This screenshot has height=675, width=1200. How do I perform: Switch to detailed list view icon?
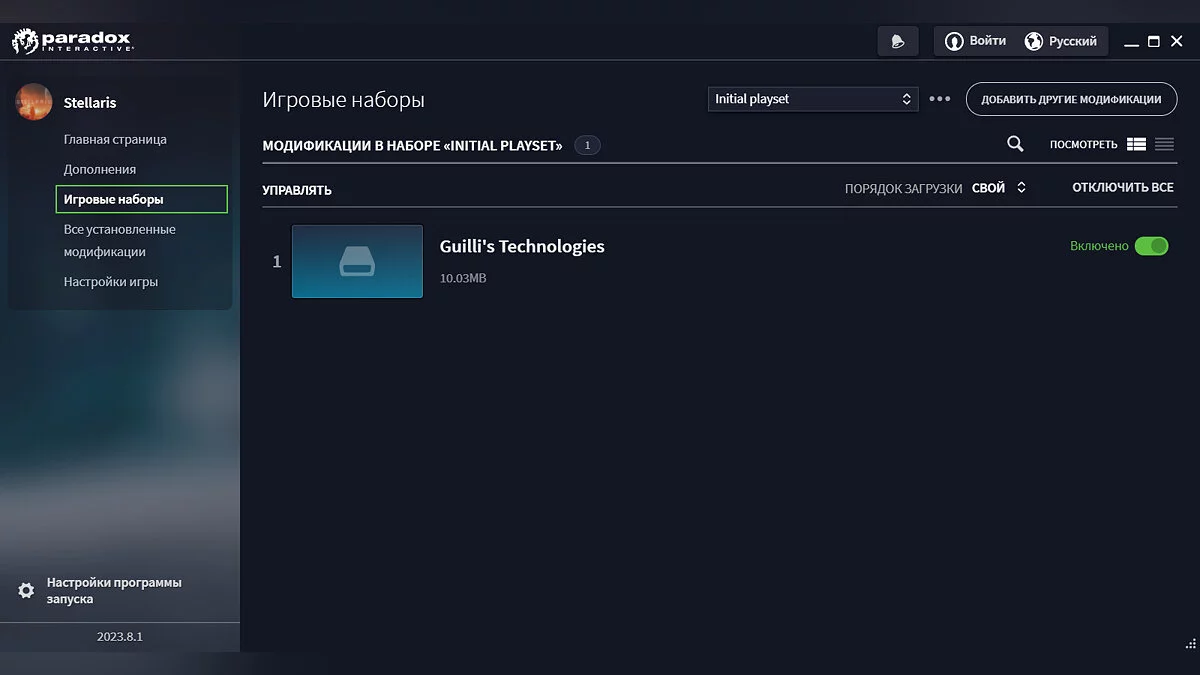[1136, 144]
